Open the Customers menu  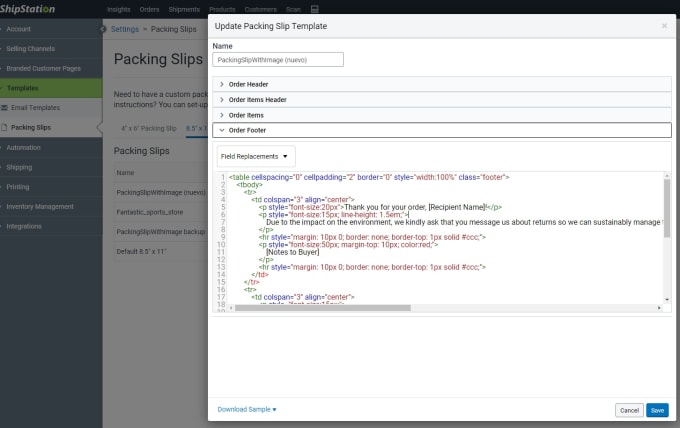point(260,9)
